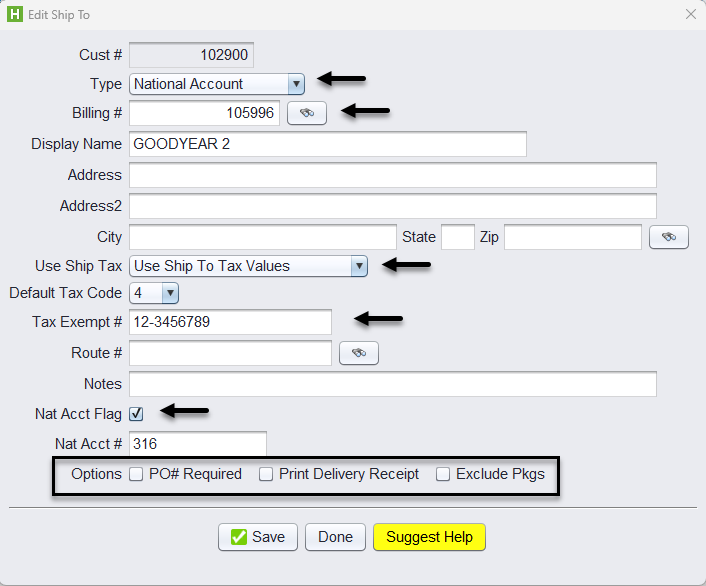Tick the Print Delivery Receipt checkbox
The width and height of the screenshot is (706, 586).
[266, 475]
